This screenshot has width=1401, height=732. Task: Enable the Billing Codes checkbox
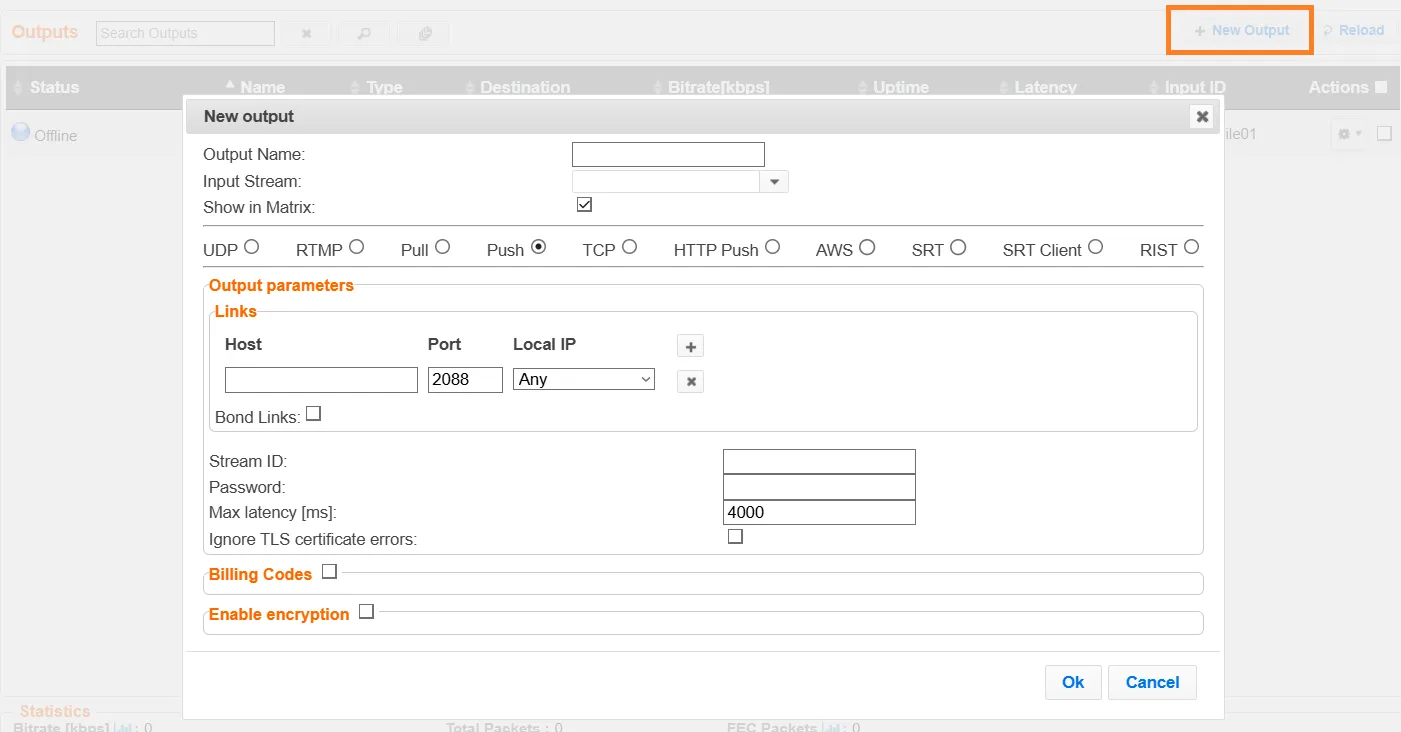[329, 572]
